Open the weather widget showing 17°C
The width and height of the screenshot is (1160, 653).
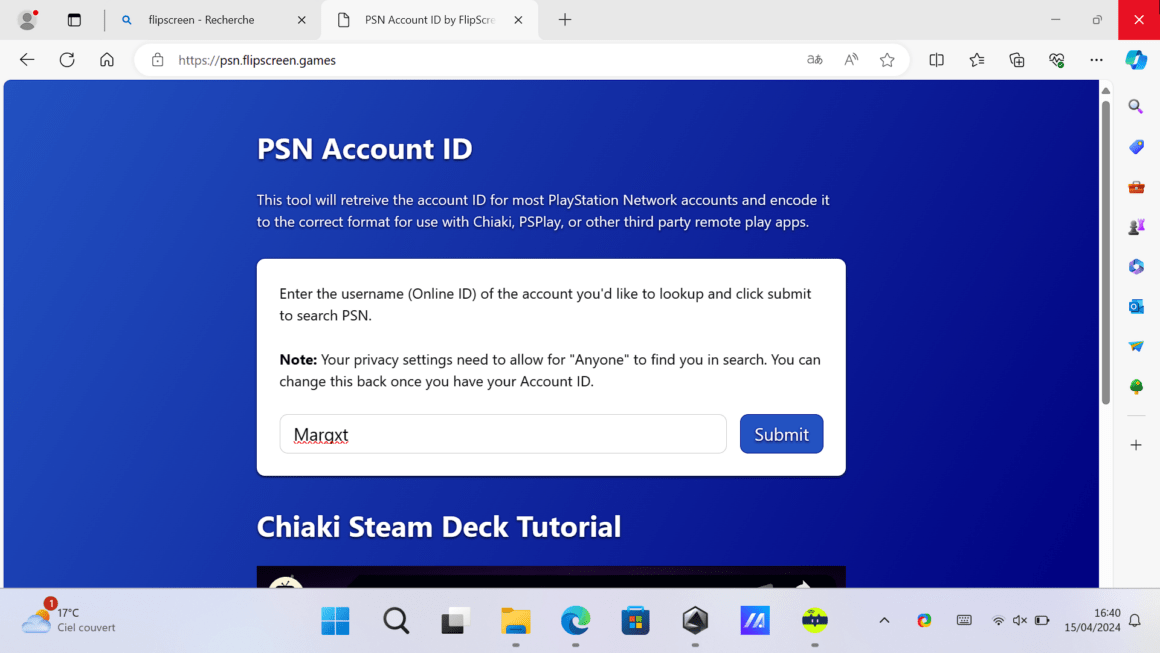point(68,620)
